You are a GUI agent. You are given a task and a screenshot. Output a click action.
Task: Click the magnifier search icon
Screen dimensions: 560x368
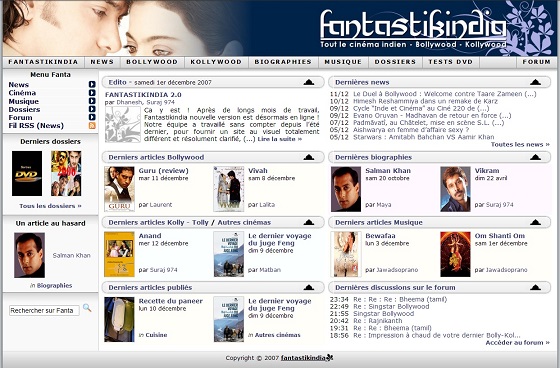pos(87,308)
